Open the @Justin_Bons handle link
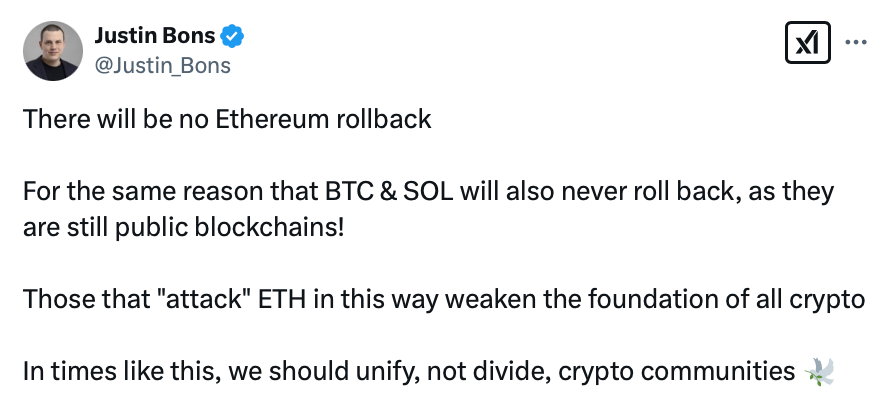Image resolution: width=885 pixels, height=409 pixels. (162, 66)
